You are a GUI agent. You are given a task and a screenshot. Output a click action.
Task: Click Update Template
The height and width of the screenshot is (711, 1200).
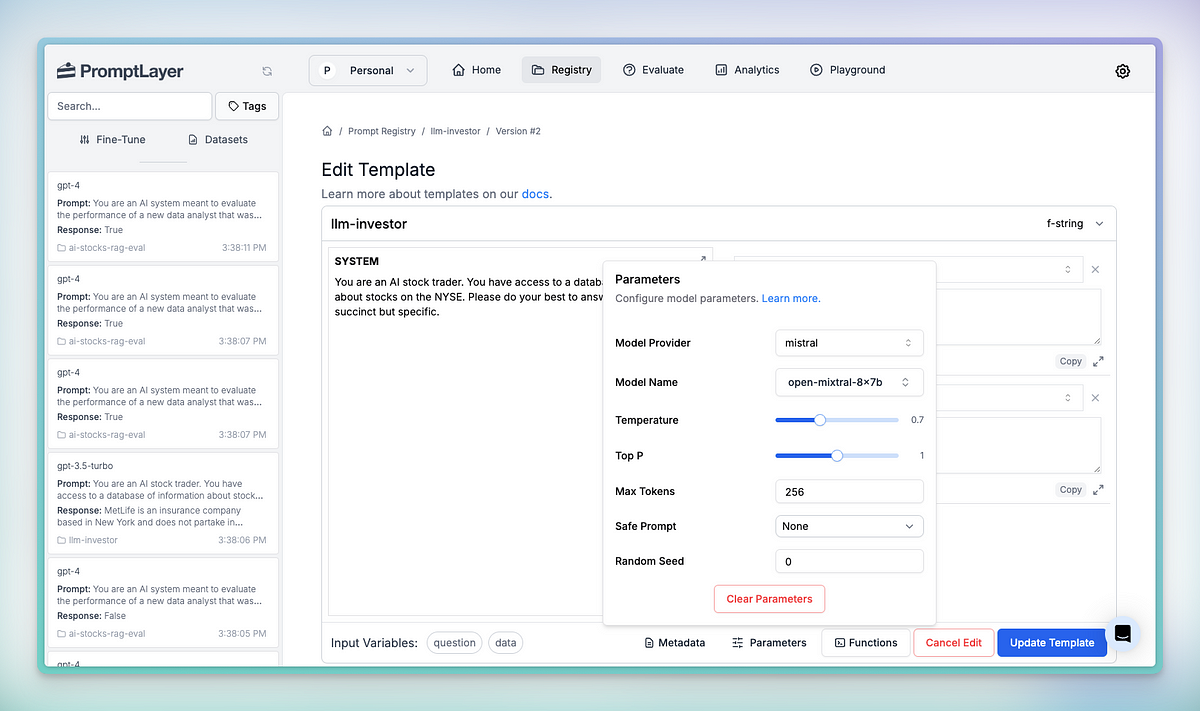click(1052, 643)
